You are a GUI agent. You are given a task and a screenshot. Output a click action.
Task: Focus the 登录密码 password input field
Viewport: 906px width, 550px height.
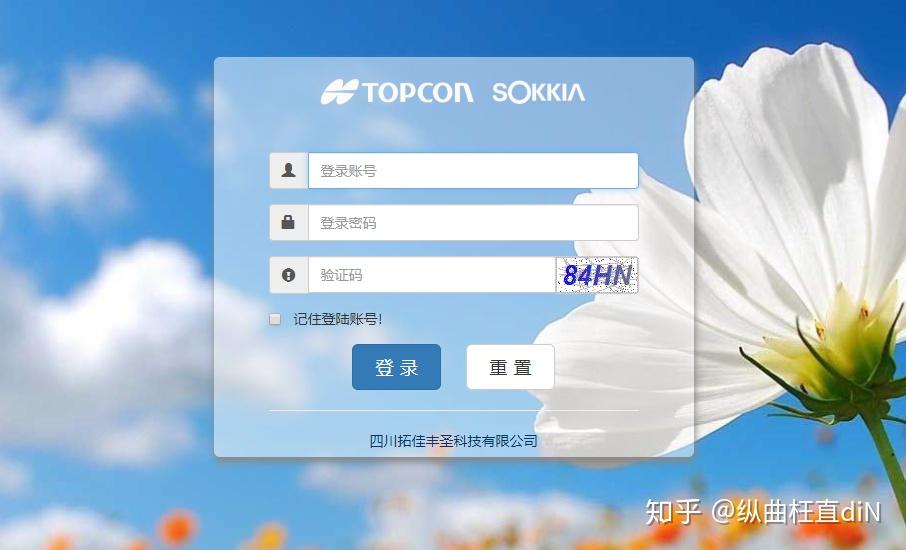tap(473, 222)
